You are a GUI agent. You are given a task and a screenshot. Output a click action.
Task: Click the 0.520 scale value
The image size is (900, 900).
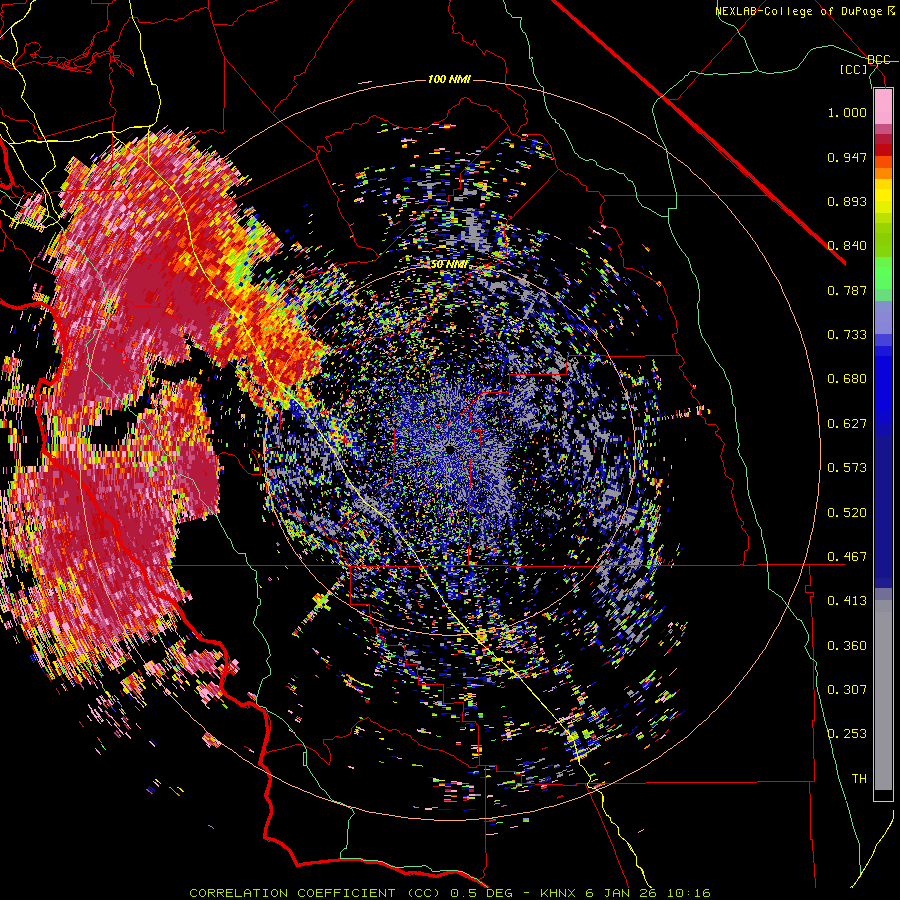847,513
